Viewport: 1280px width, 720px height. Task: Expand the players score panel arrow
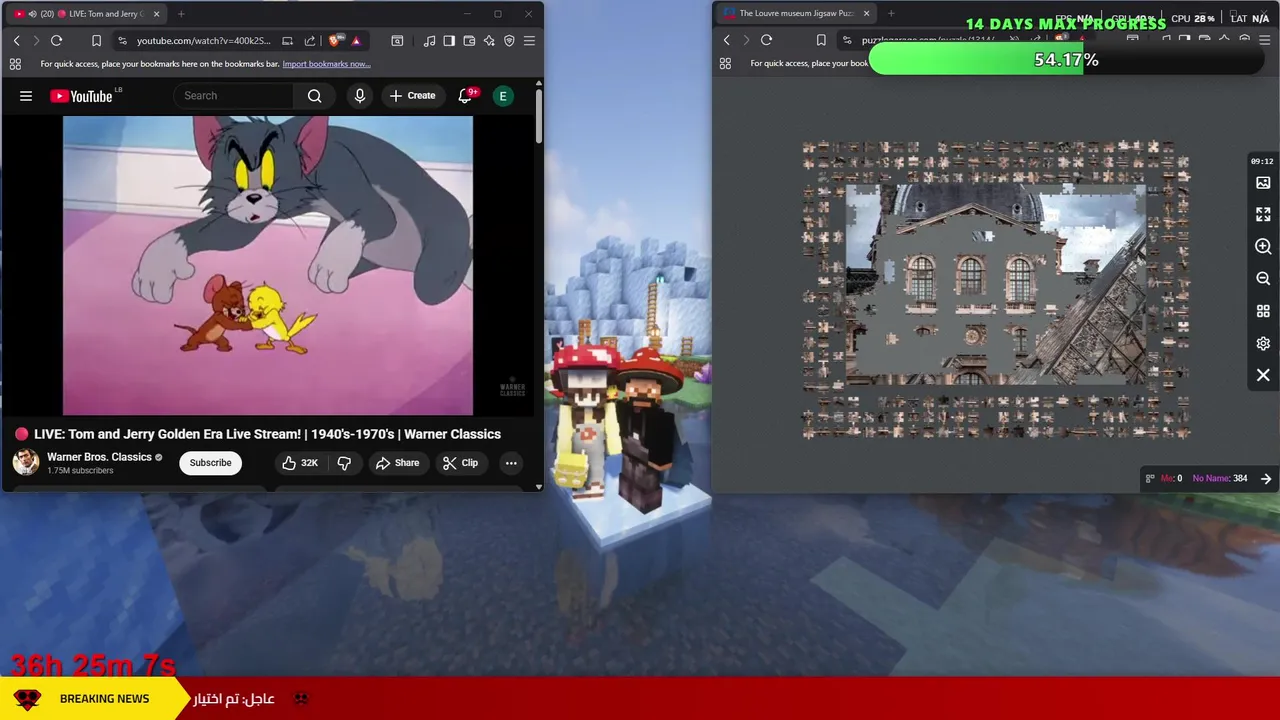(x=1266, y=479)
